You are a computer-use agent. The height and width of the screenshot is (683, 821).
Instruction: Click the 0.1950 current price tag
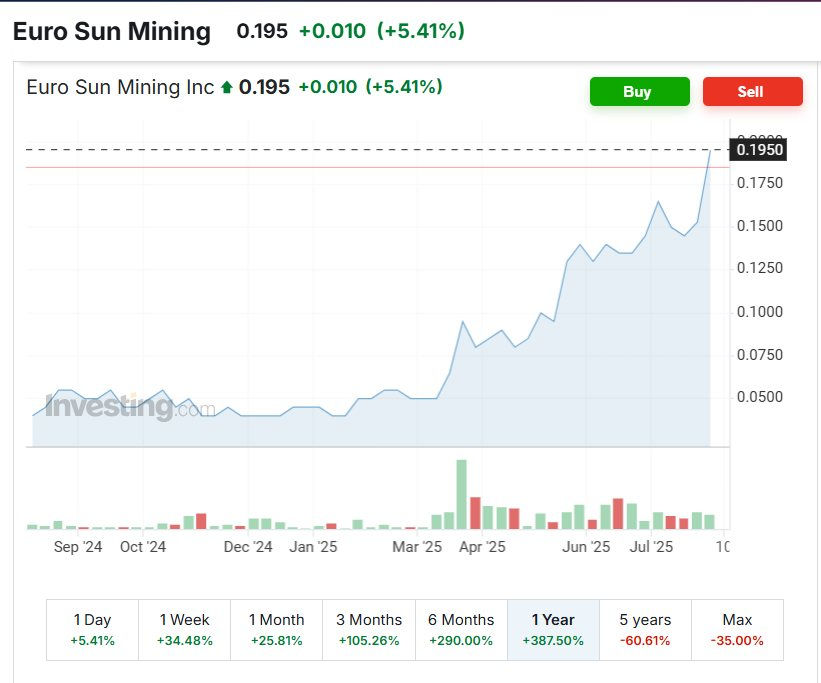tap(760, 149)
